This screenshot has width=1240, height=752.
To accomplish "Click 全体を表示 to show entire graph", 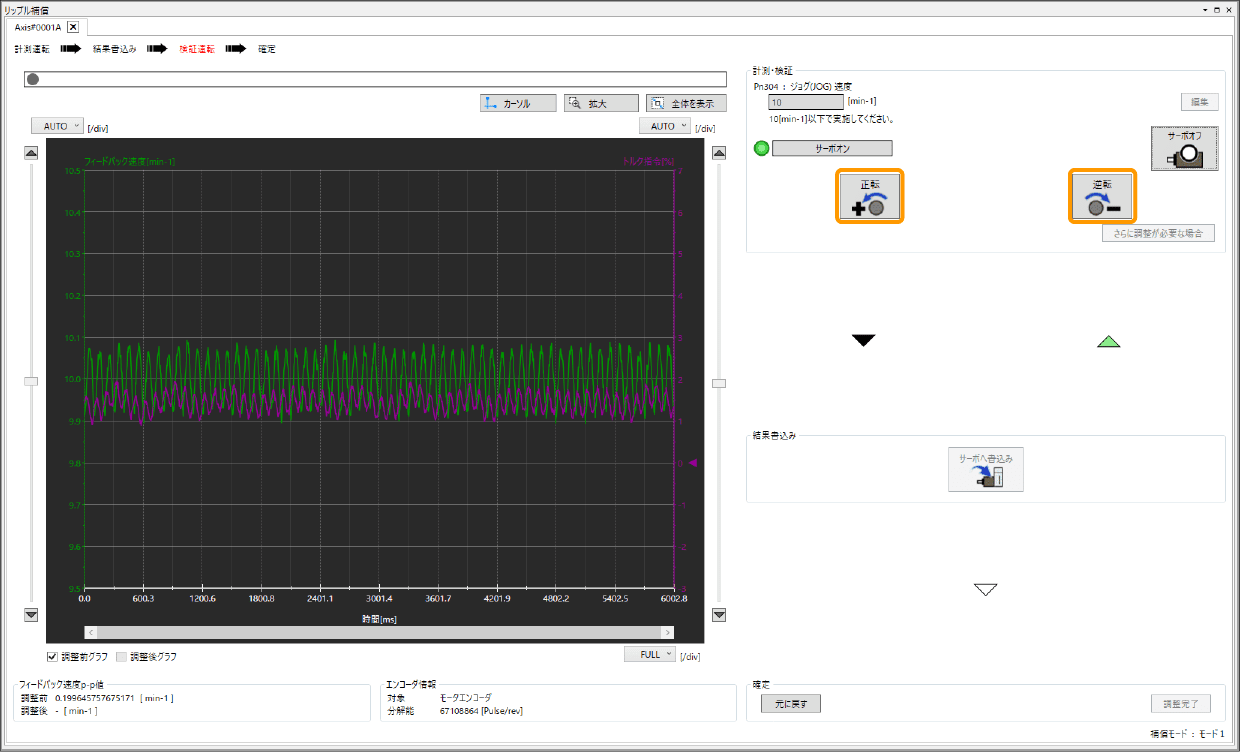I will tap(685, 103).
